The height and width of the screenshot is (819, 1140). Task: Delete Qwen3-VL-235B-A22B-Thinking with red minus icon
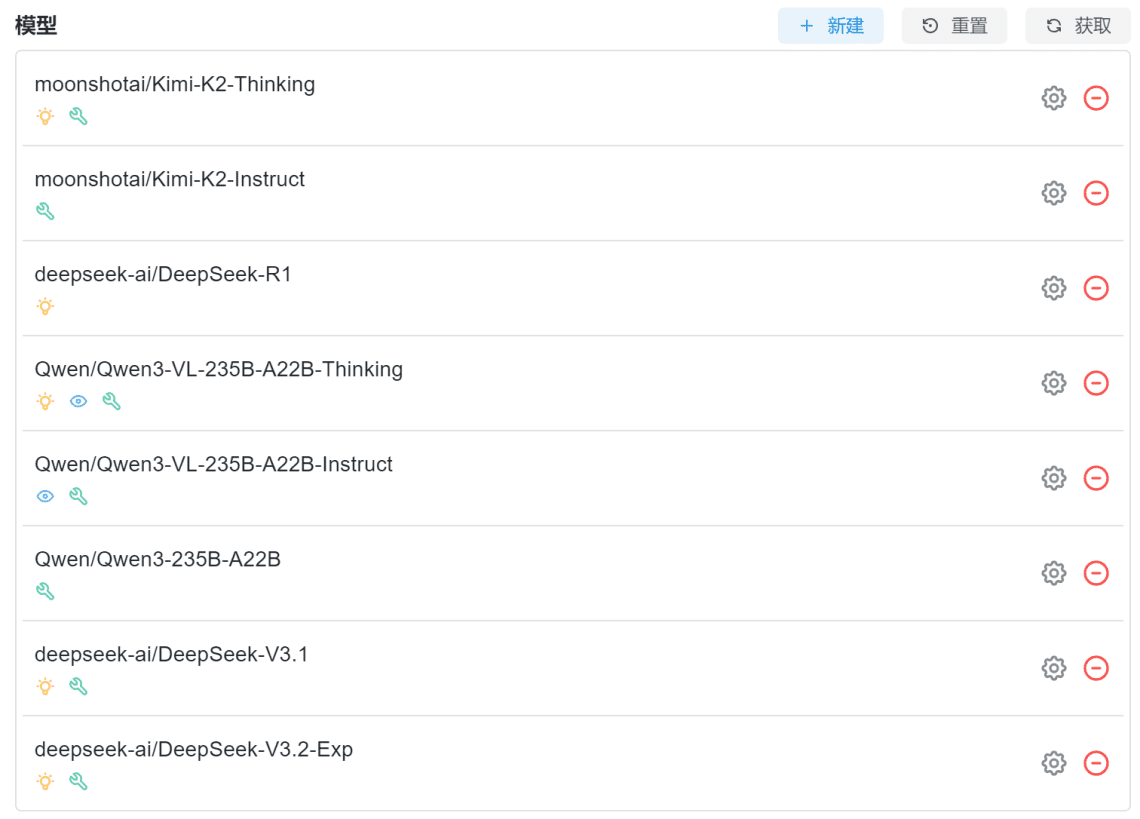[x=1096, y=383]
